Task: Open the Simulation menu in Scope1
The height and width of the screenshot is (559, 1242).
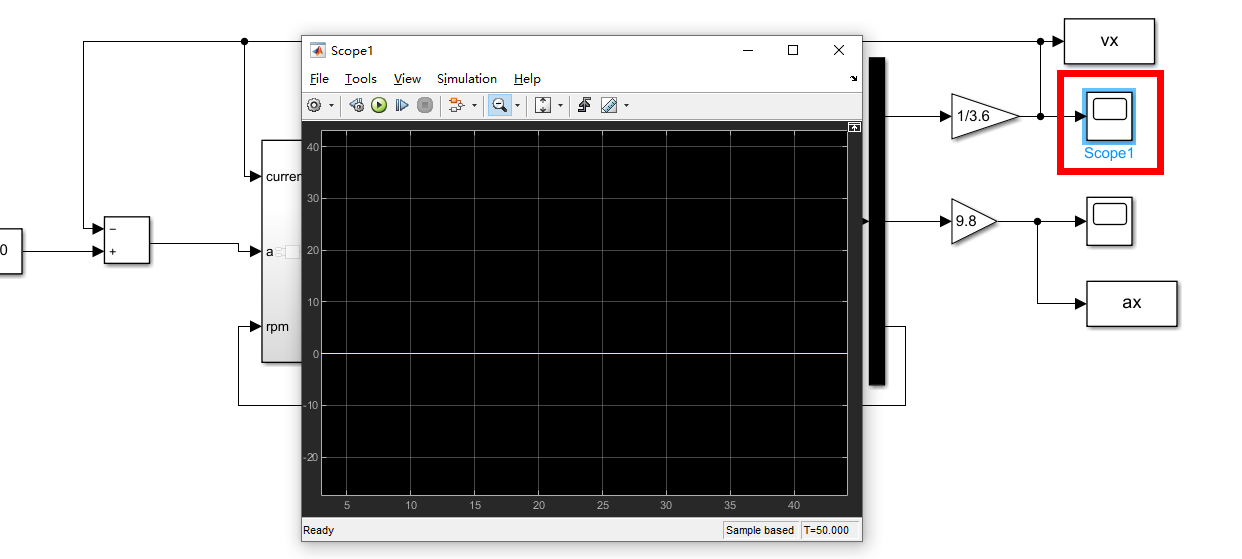Action: point(467,79)
